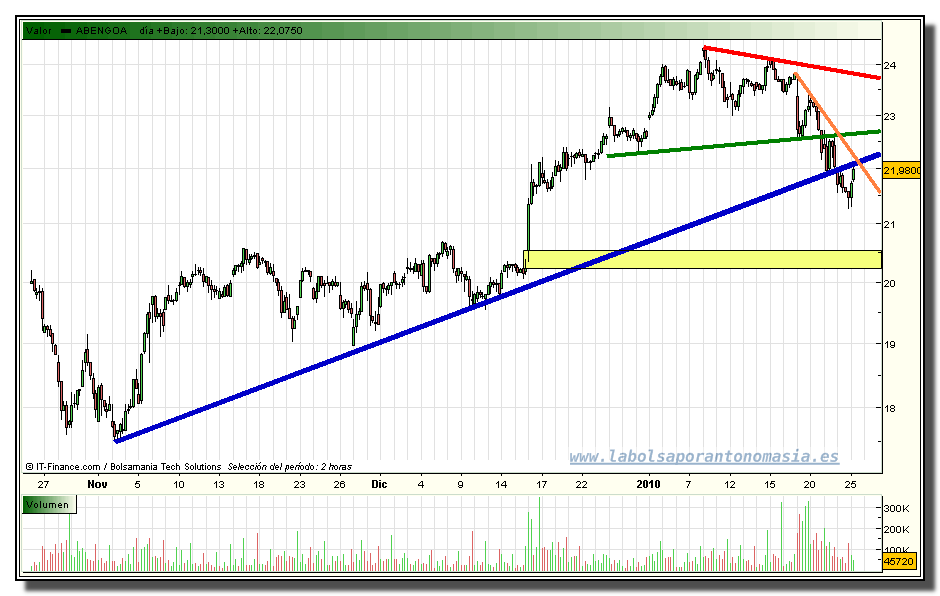Select the green horizontal support line
940x596 pixels.
pyautogui.click(x=743, y=143)
